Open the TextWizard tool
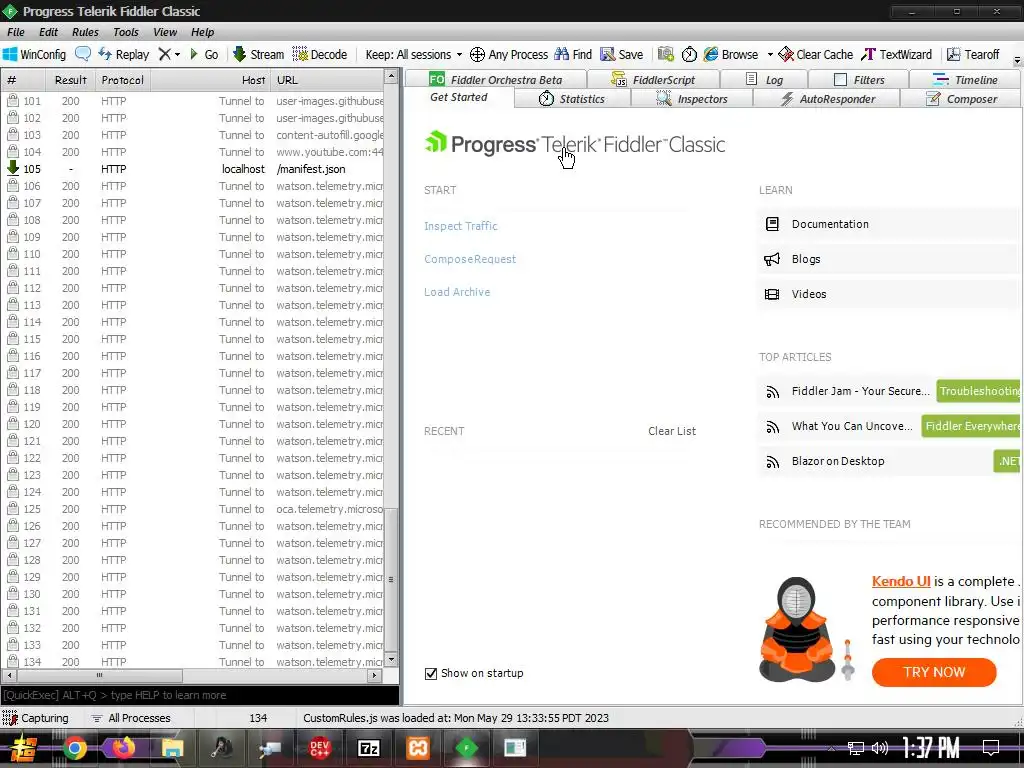Viewport: 1024px width, 768px height. tap(896, 54)
